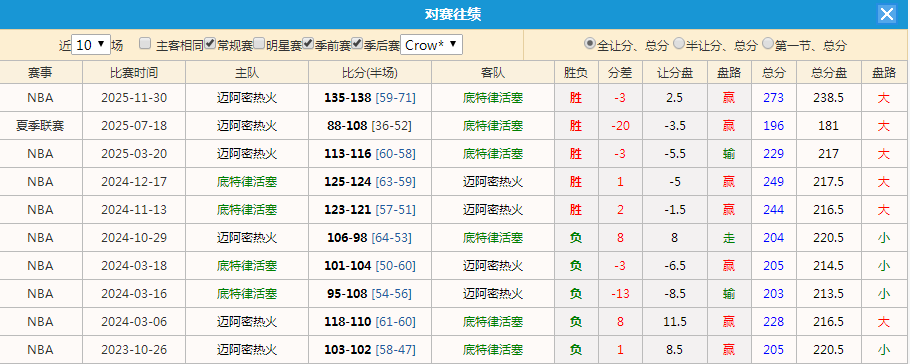Image resolution: width=910 pixels, height=364 pixels.
Task: Open the 103-102 score link
Action: coord(347,349)
